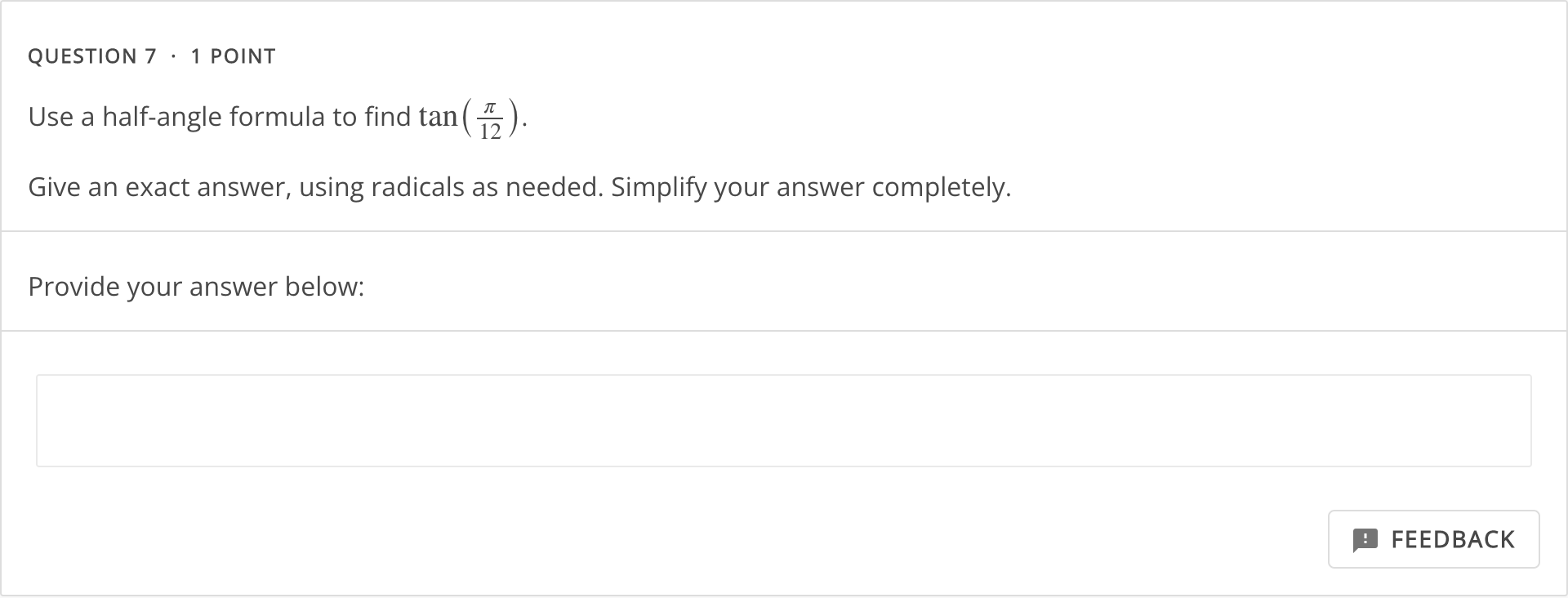
Task: Click the exact answer instruction sentence
Action: click(519, 187)
